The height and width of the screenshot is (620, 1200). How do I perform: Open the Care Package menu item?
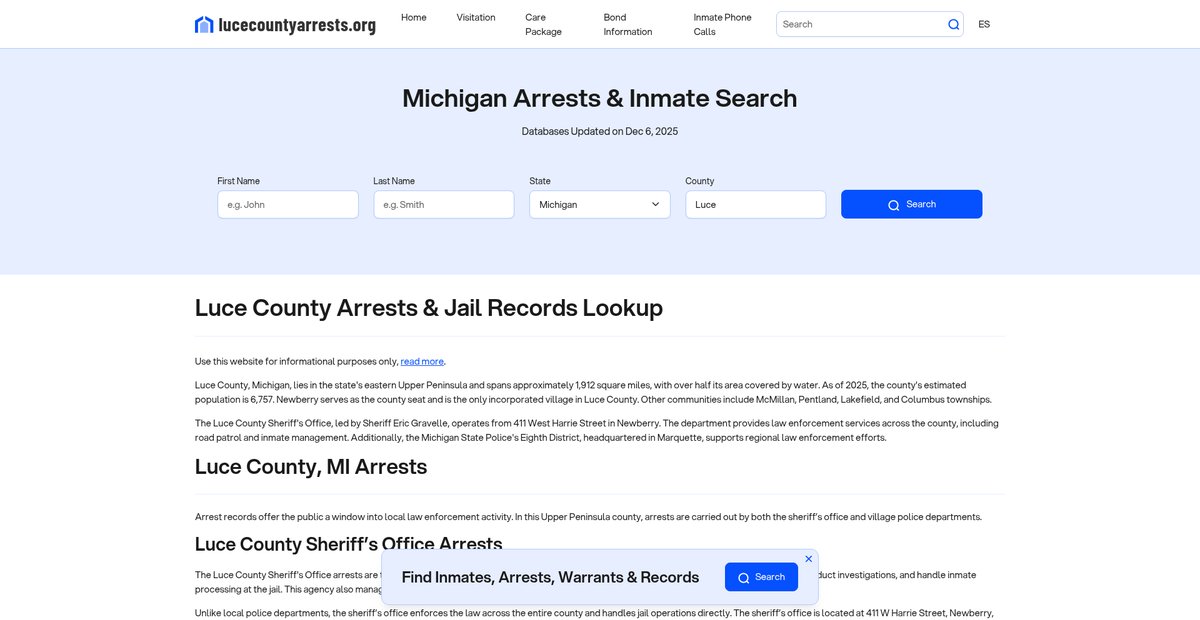click(x=544, y=24)
